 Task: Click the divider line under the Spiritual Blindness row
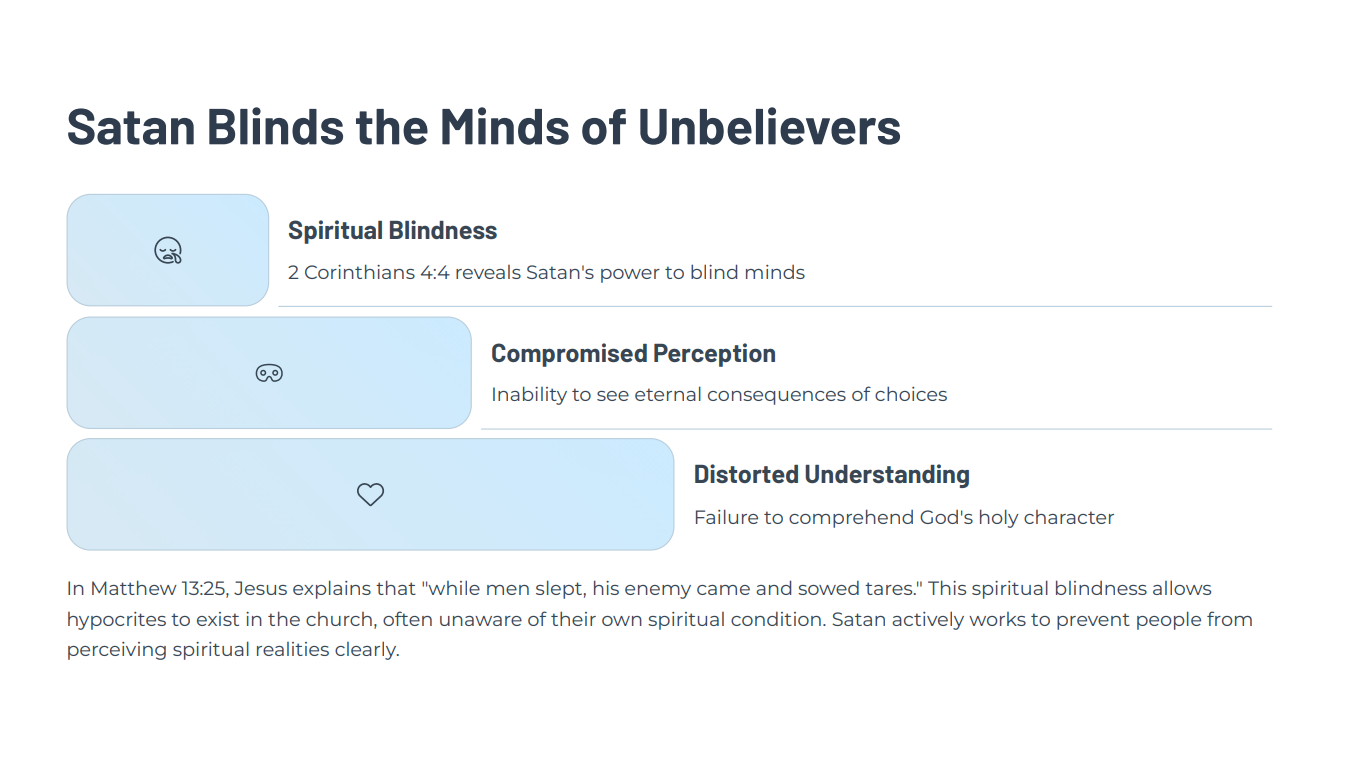coord(775,306)
